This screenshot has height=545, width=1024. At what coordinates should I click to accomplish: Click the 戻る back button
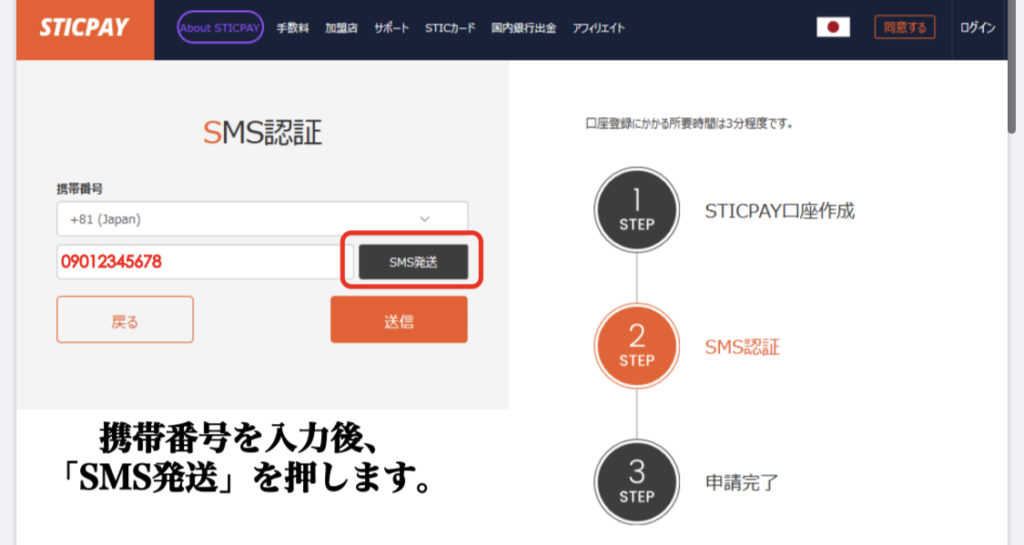pyautogui.click(x=125, y=320)
